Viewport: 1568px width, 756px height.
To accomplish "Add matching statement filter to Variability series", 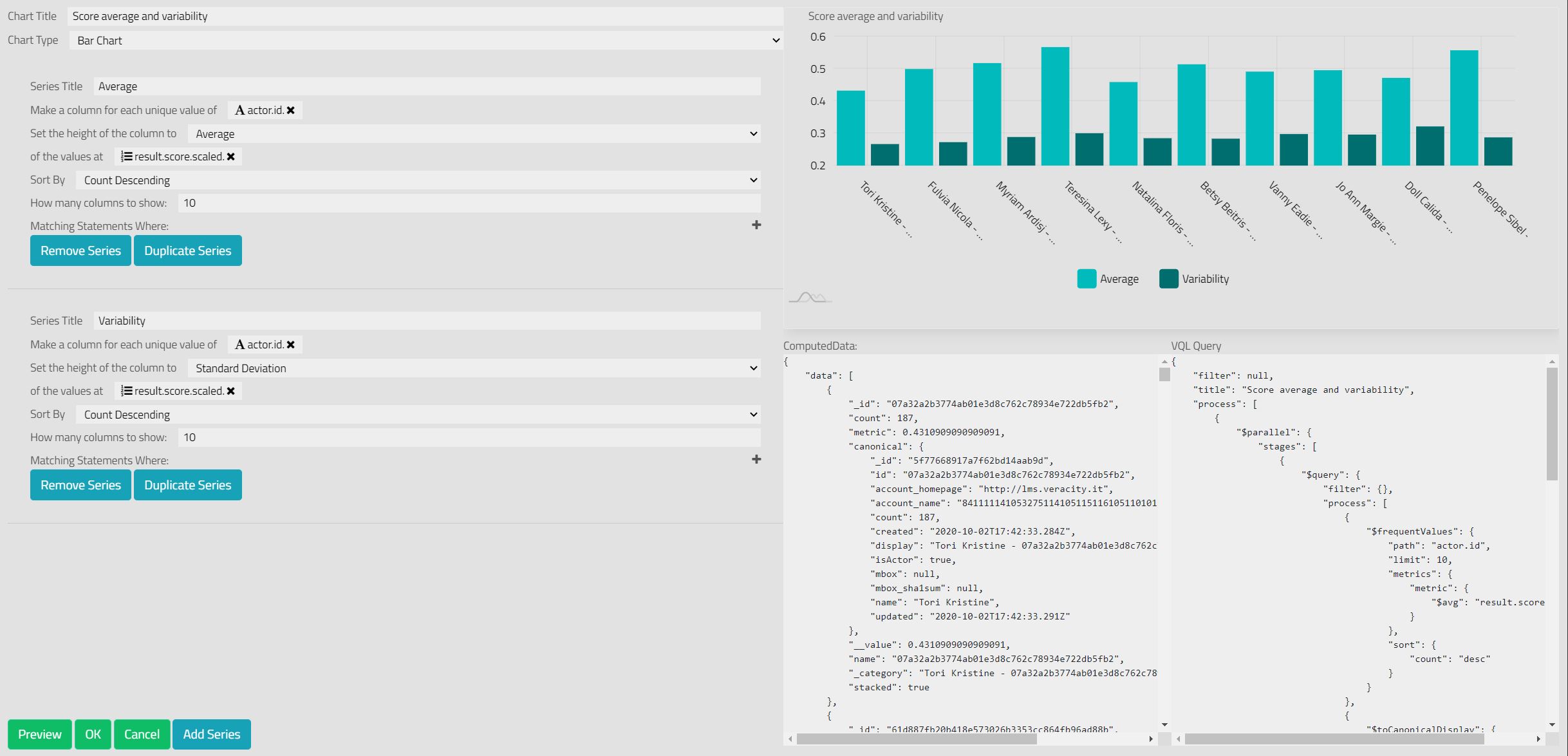I will click(x=756, y=459).
